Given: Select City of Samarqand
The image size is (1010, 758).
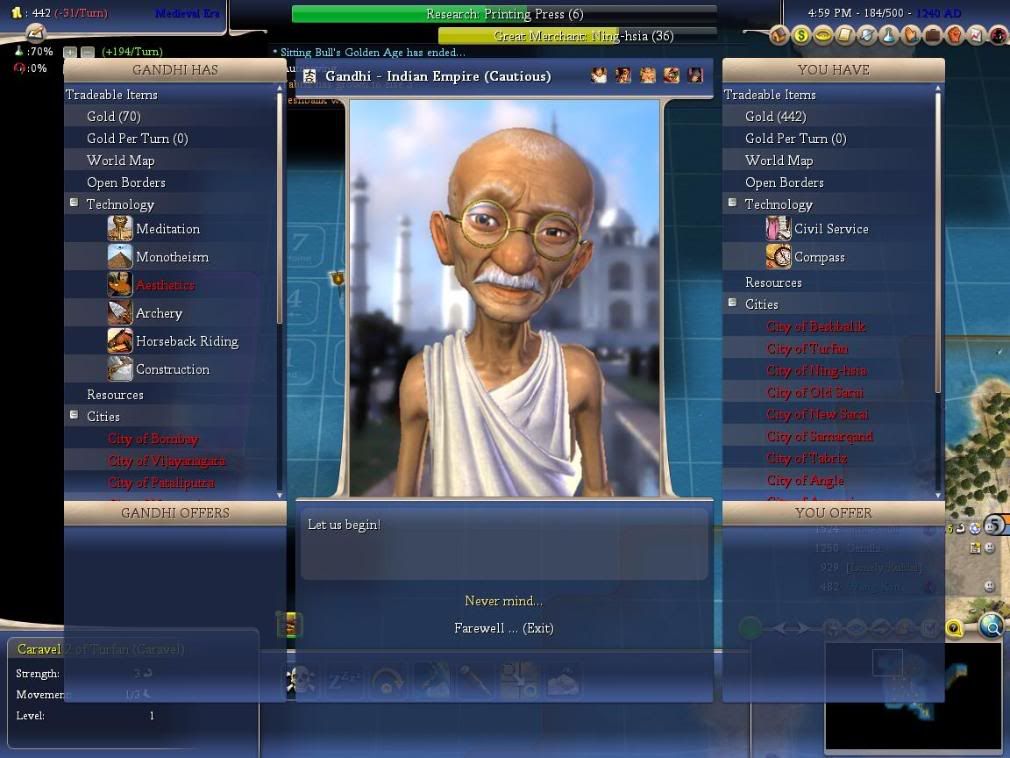Looking at the screenshot, I should tap(819, 436).
